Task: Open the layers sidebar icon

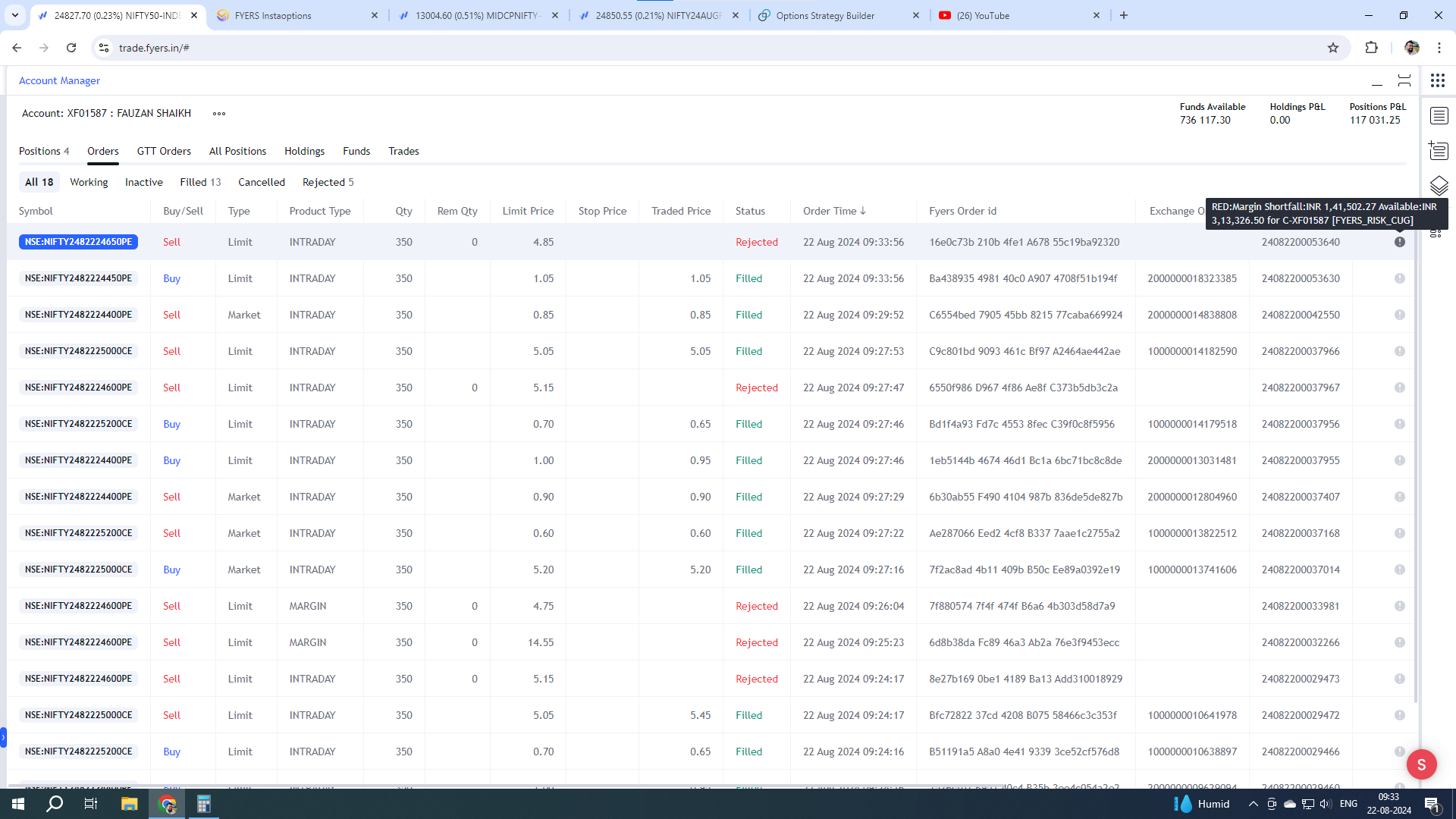Action: (1439, 185)
